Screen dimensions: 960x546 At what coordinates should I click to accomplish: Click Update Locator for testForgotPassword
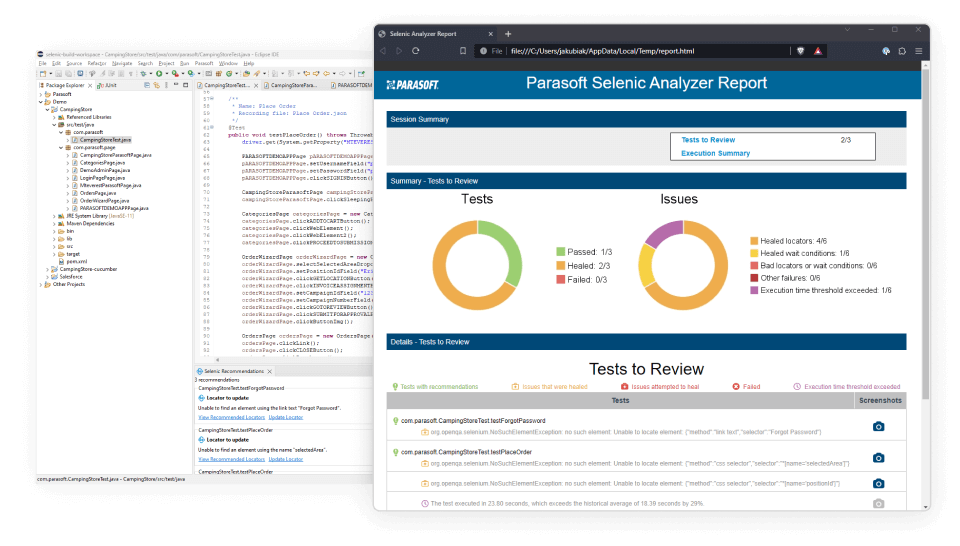click(x=285, y=417)
